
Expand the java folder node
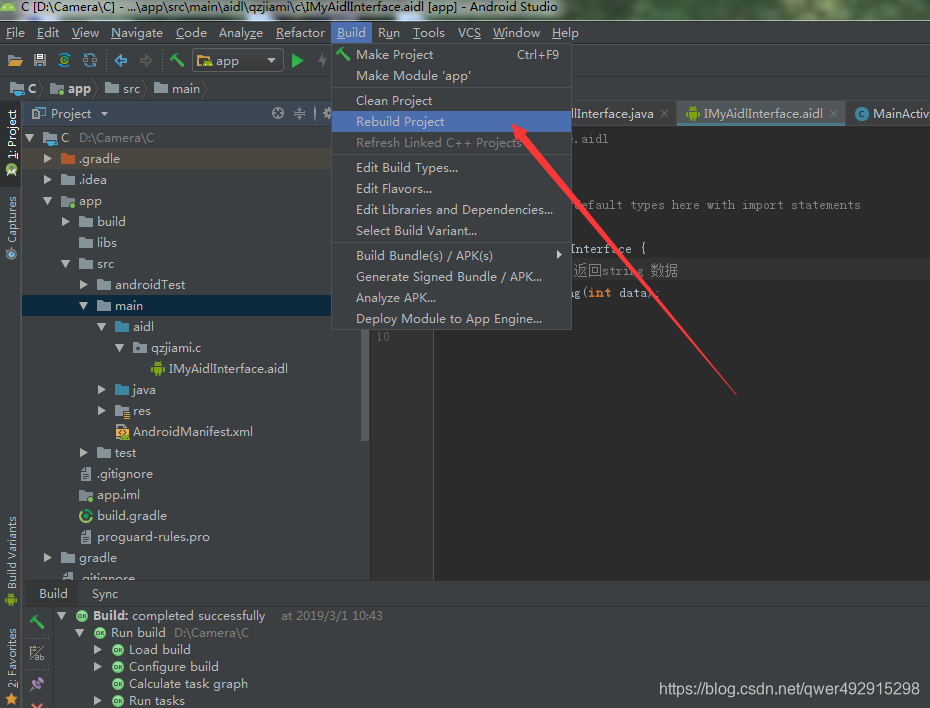point(102,390)
